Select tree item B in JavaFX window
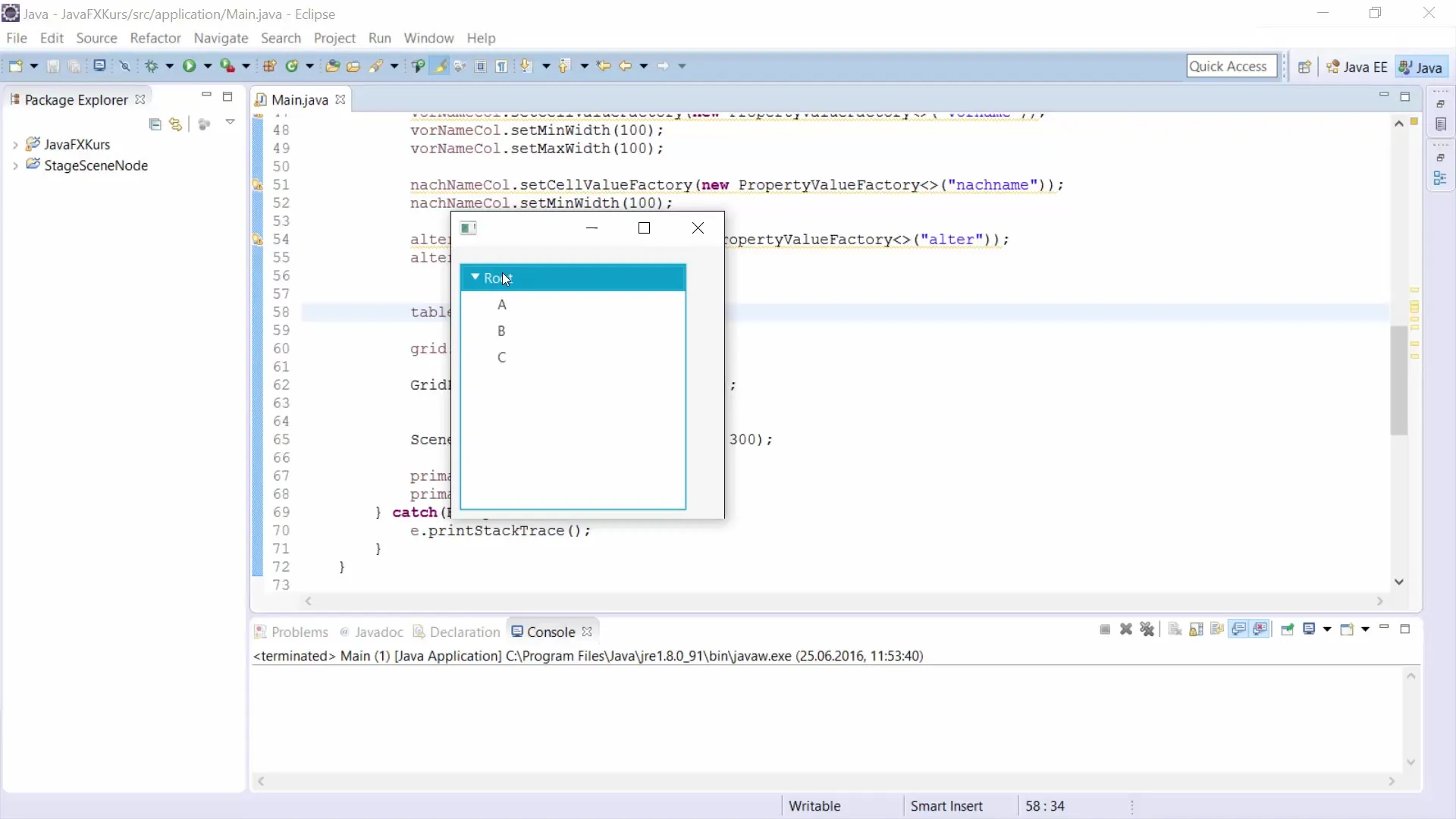Viewport: 1456px width, 819px height. pos(573,331)
